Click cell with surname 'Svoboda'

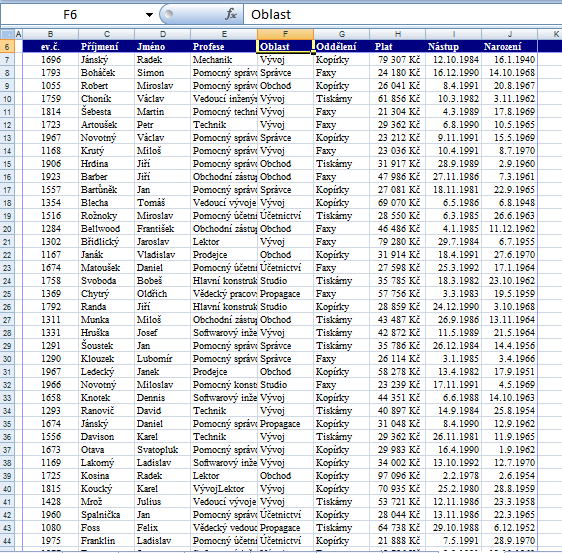click(106, 281)
